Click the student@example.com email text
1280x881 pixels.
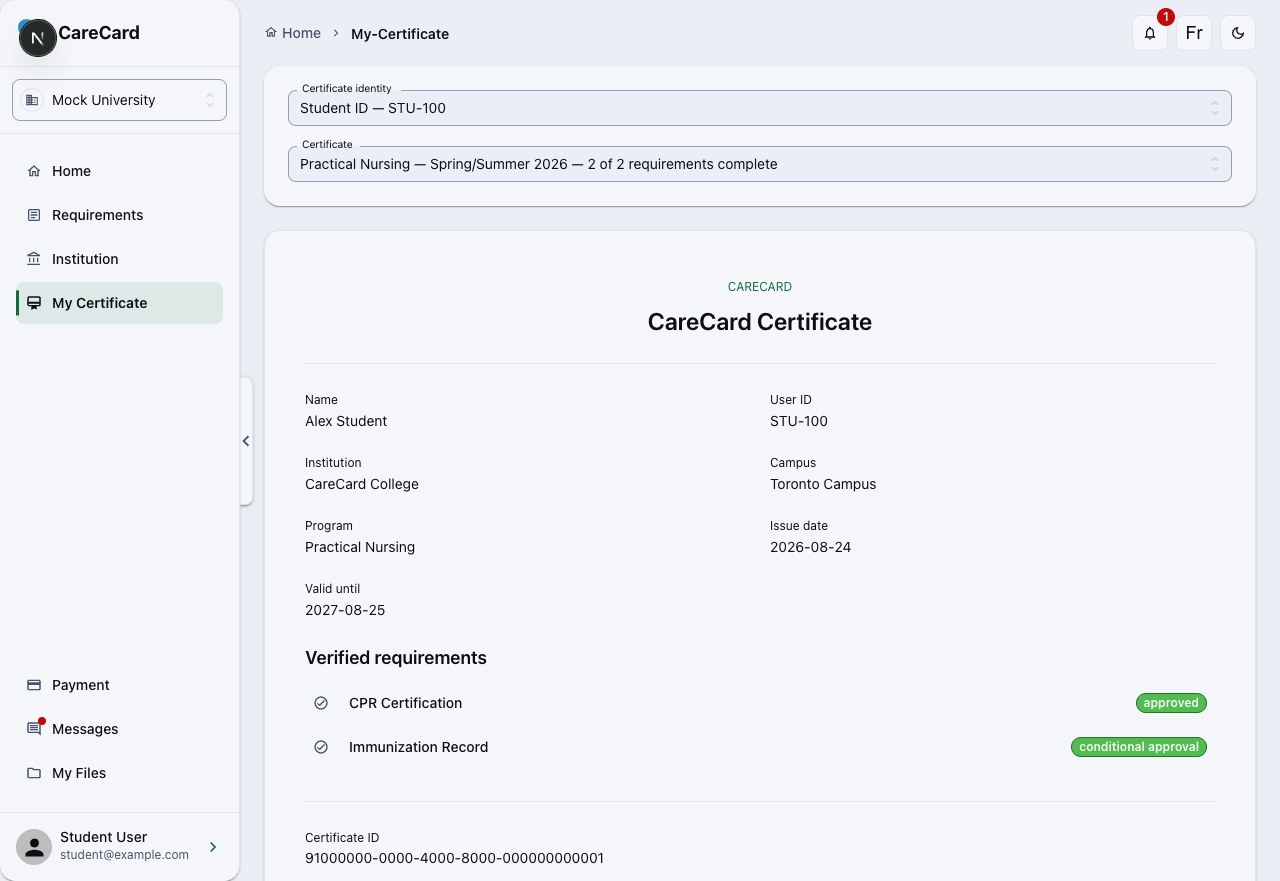point(124,855)
